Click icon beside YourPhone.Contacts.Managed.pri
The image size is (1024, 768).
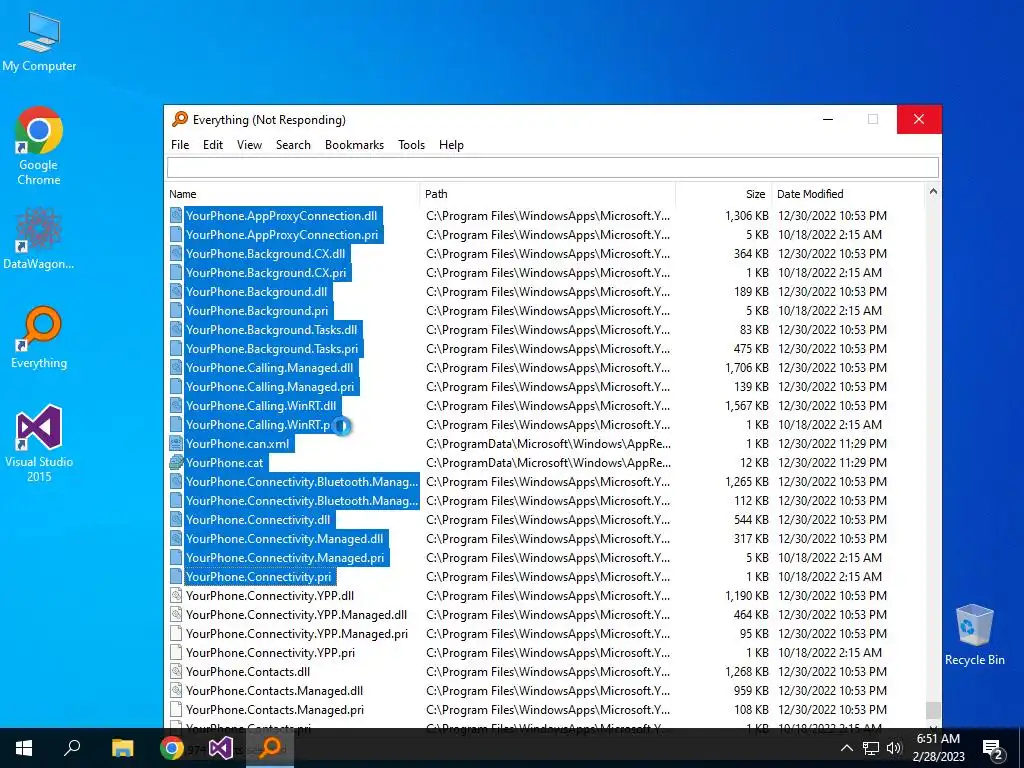176,709
